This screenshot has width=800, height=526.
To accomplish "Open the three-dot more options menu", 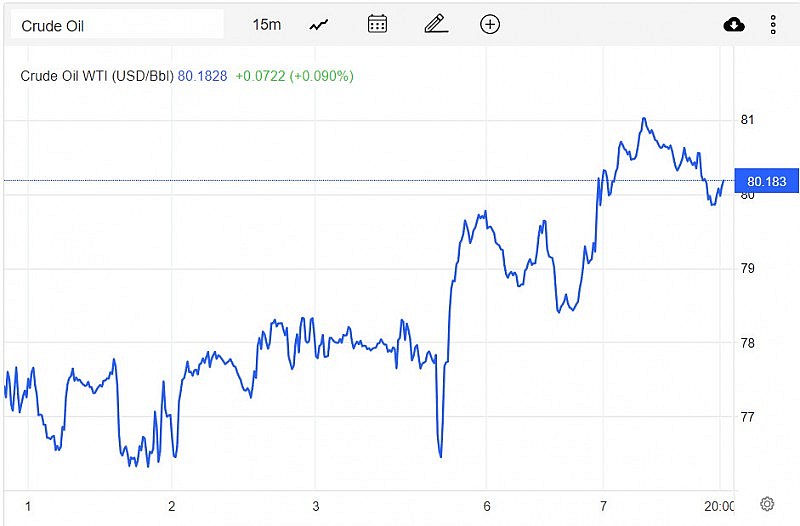I will pyautogui.click(x=773, y=25).
